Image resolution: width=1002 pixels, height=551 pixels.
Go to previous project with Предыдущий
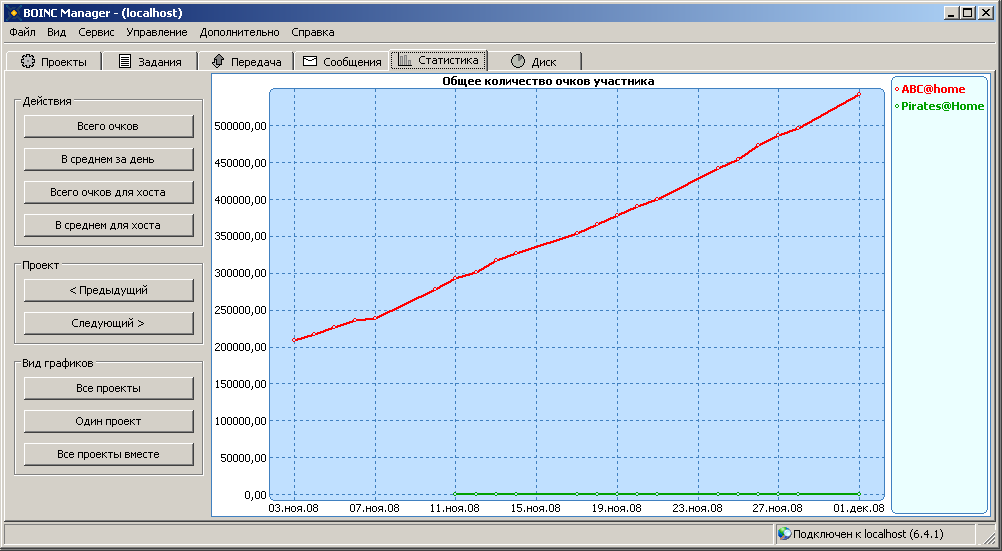pyautogui.click(x=108, y=290)
